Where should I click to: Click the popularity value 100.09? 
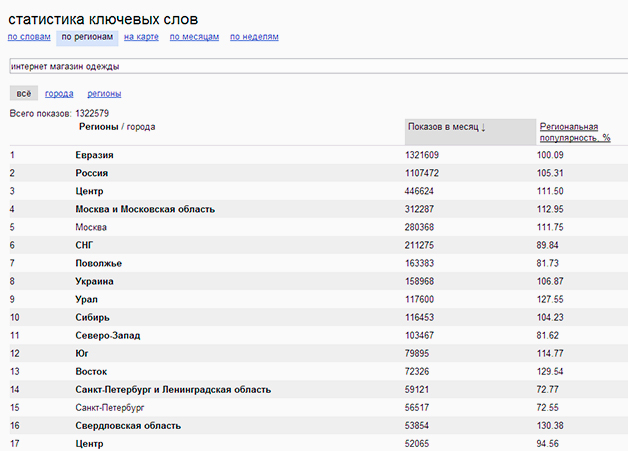(x=550, y=155)
